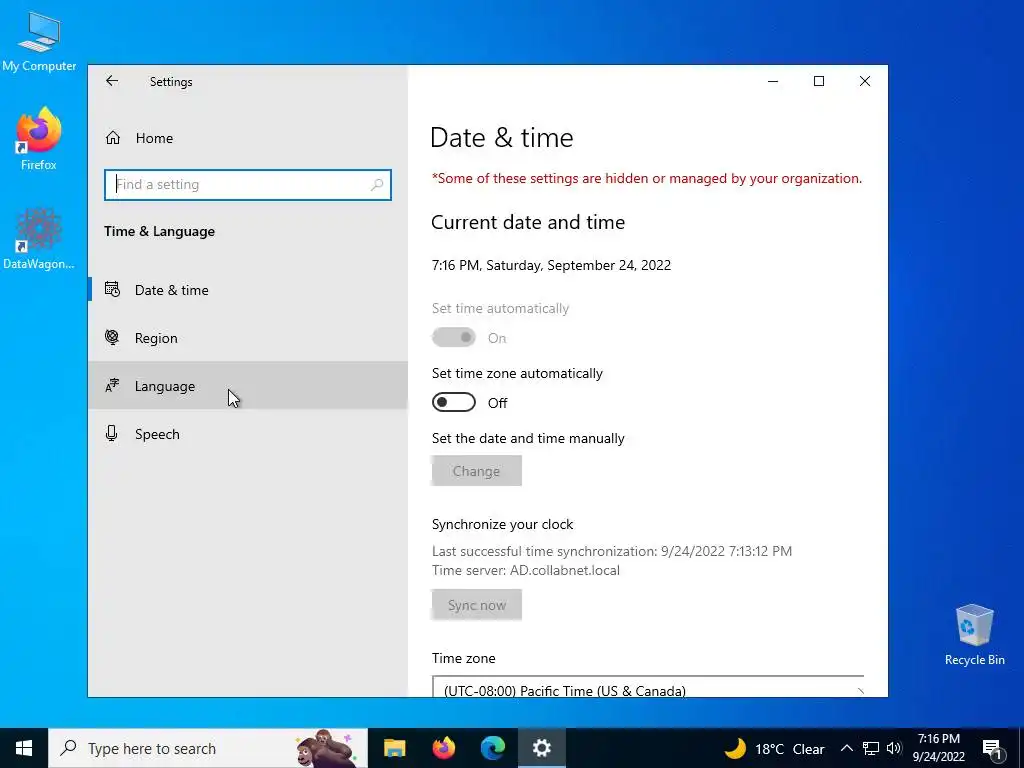
Task: Open the notification Action Center icon
Action: [x=993, y=748]
